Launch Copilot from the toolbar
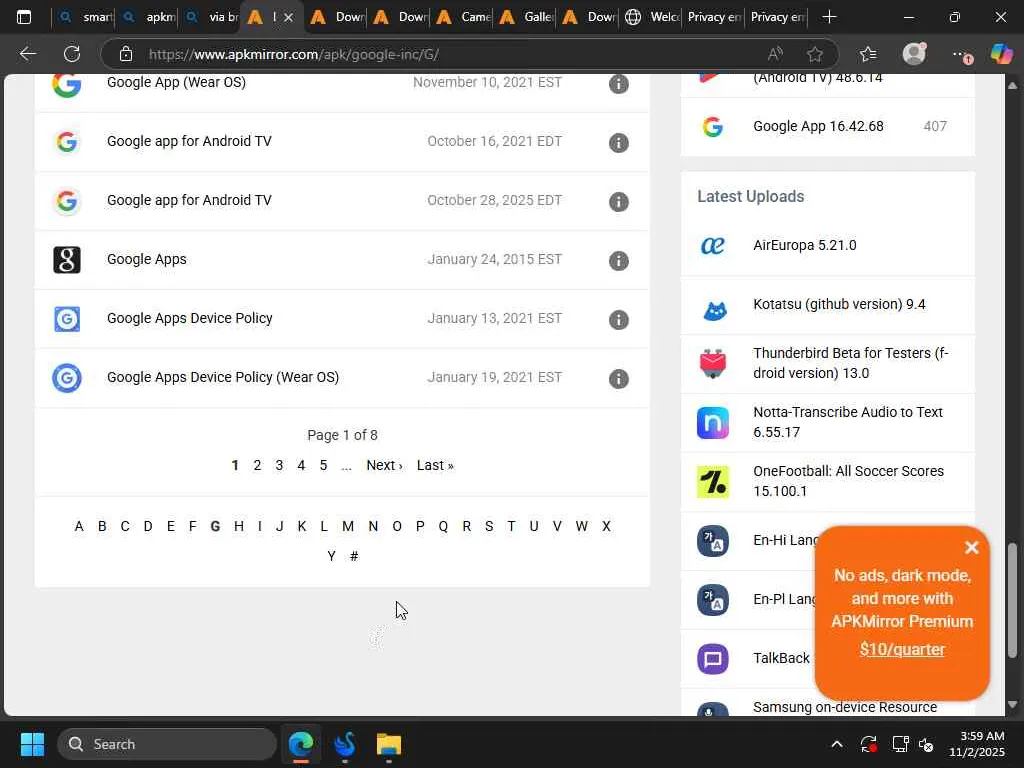Screen dimensions: 1024x768 pos(1001,54)
